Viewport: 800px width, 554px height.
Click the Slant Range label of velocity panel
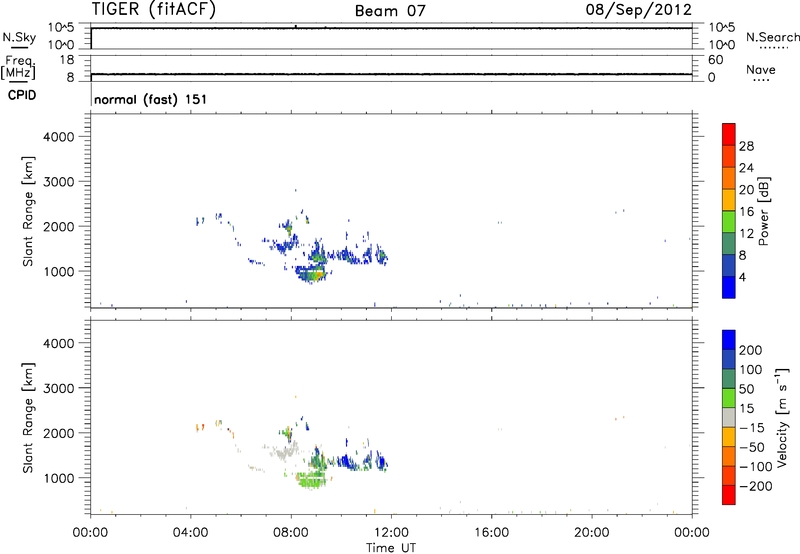tap(28, 418)
